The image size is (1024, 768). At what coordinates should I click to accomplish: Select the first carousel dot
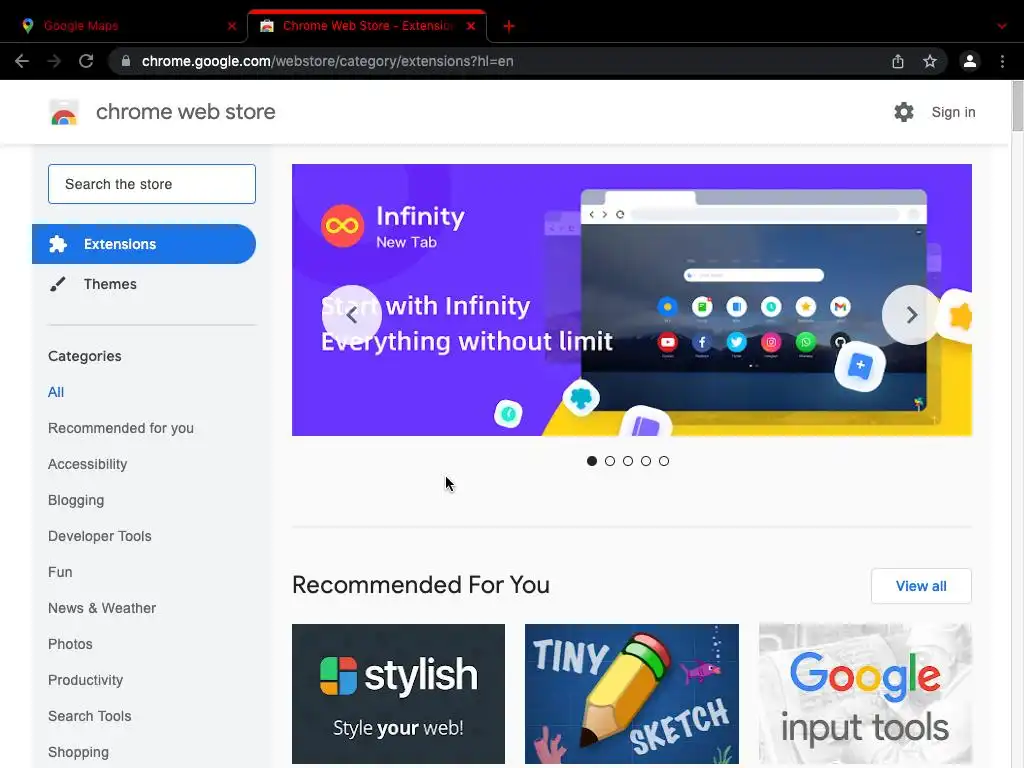[592, 461]
